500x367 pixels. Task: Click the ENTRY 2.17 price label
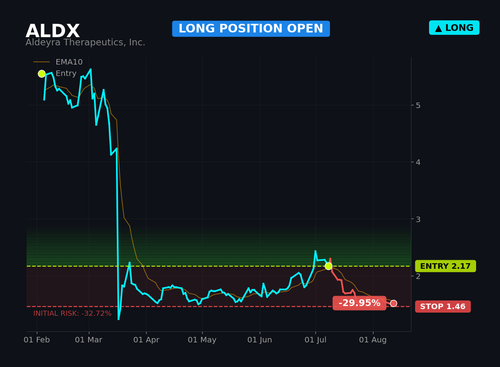tap(445, 266)
